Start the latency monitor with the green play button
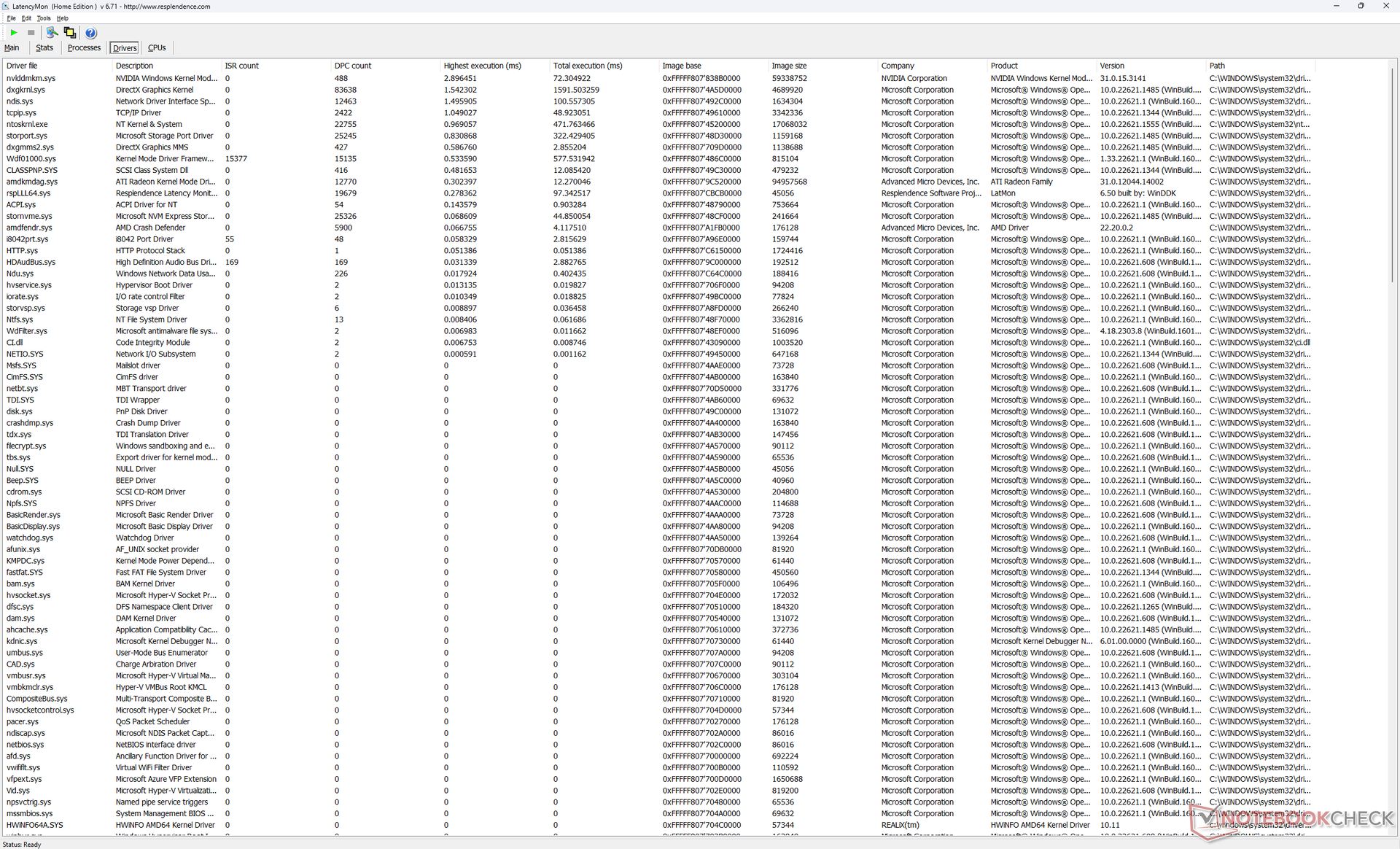 tap(14, 33)
